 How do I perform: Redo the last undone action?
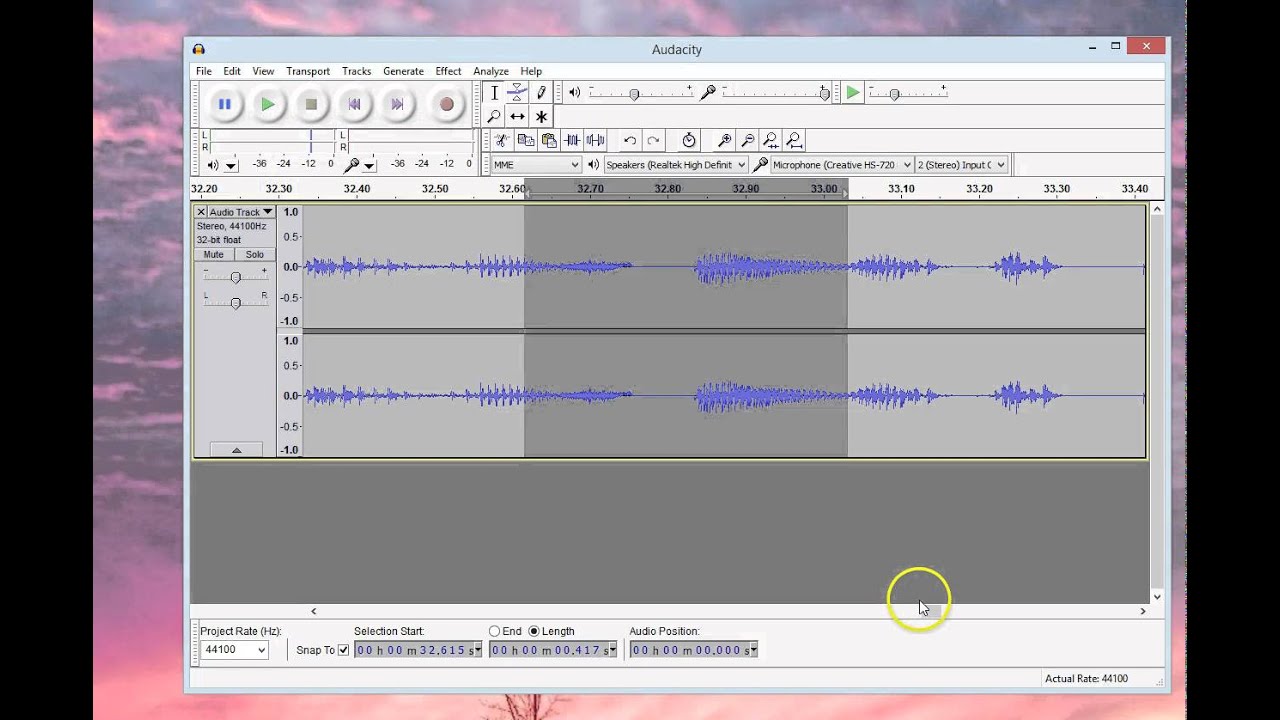pyautogui.click(x=653, y=140)
